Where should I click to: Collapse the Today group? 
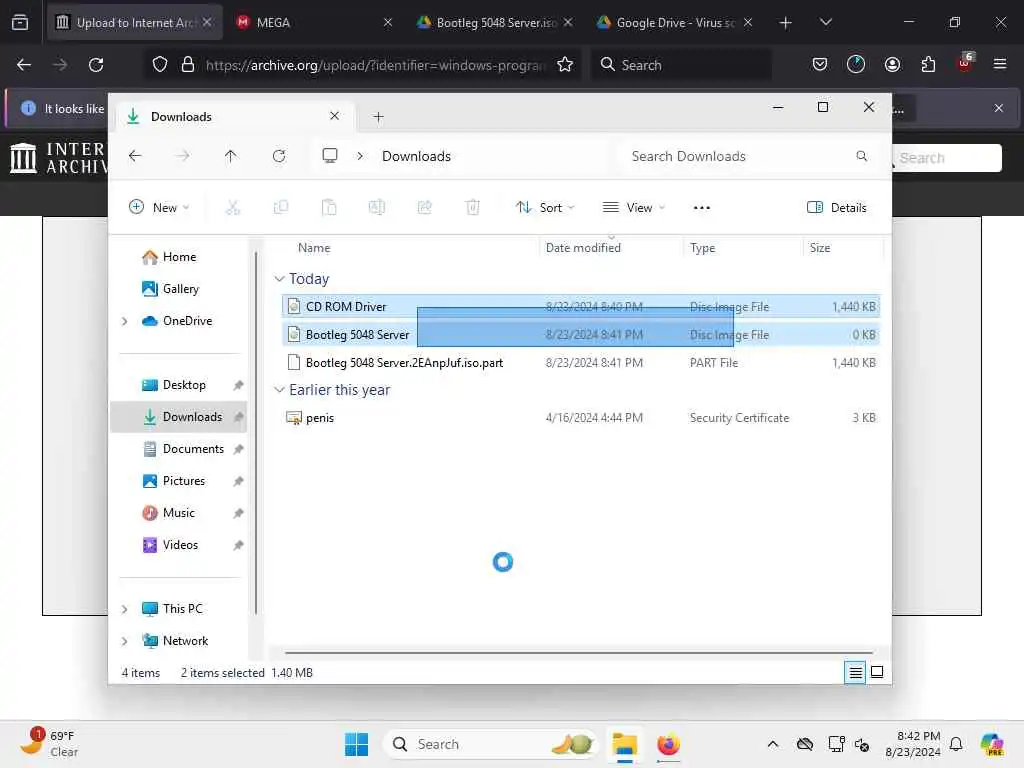tap(280, 279)
